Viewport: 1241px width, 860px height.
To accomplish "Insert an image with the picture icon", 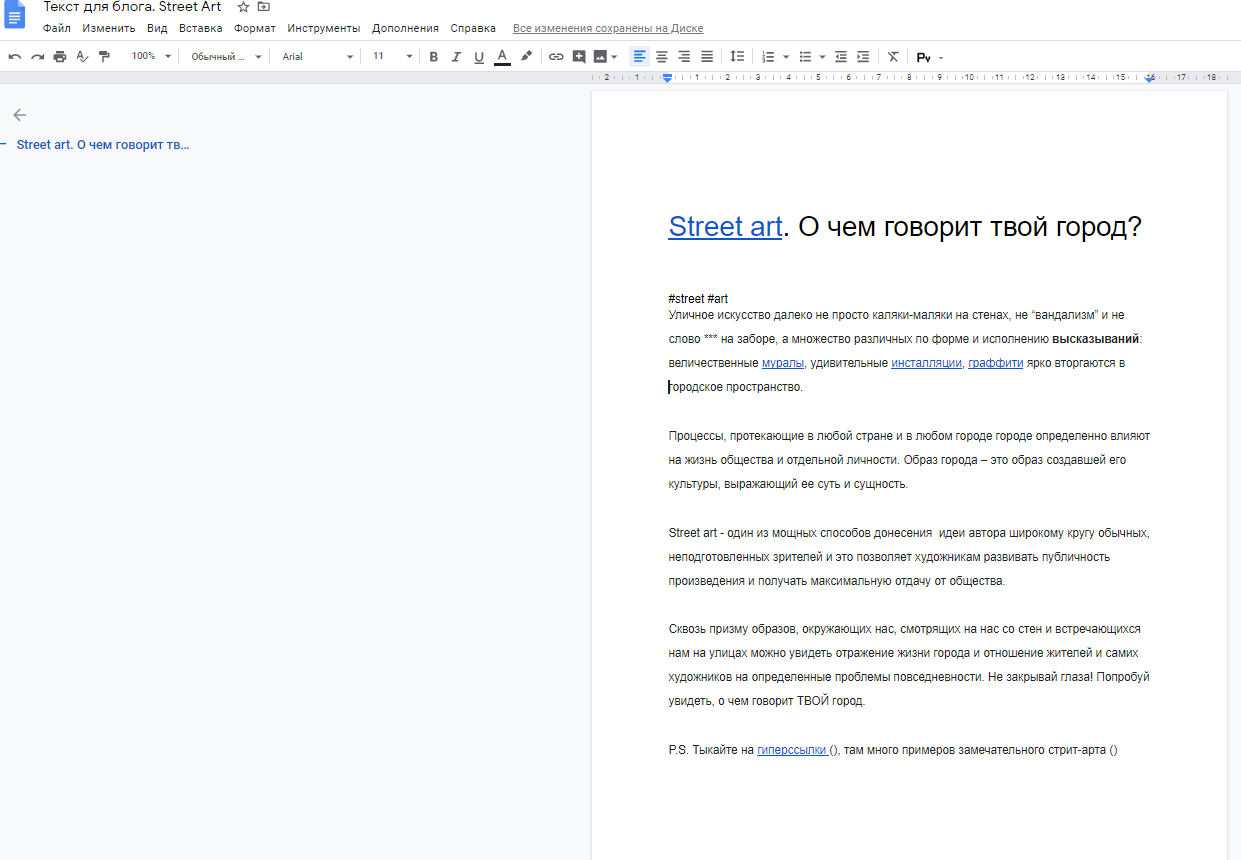I will click(x=600, y=57).
